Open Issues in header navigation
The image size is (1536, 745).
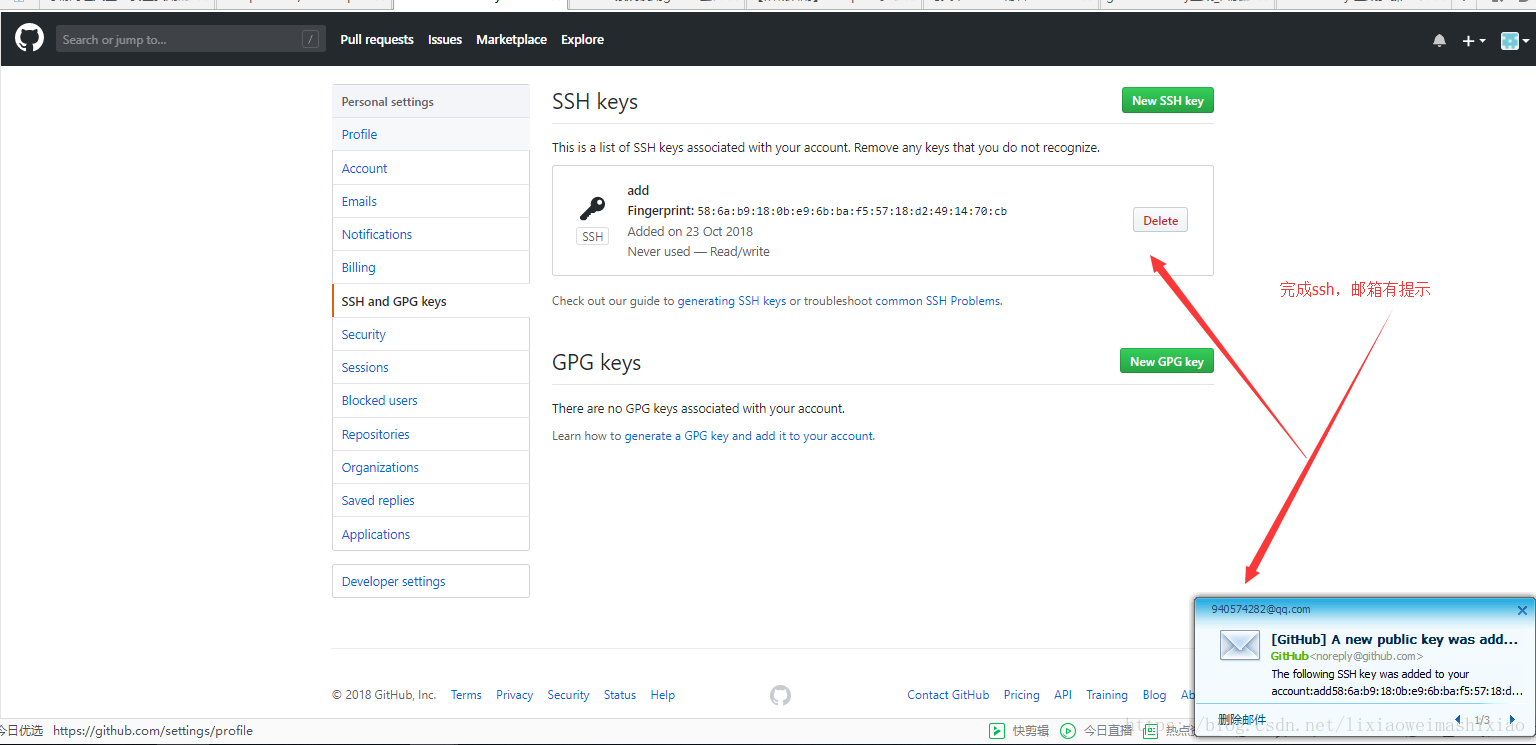[445, 40]
